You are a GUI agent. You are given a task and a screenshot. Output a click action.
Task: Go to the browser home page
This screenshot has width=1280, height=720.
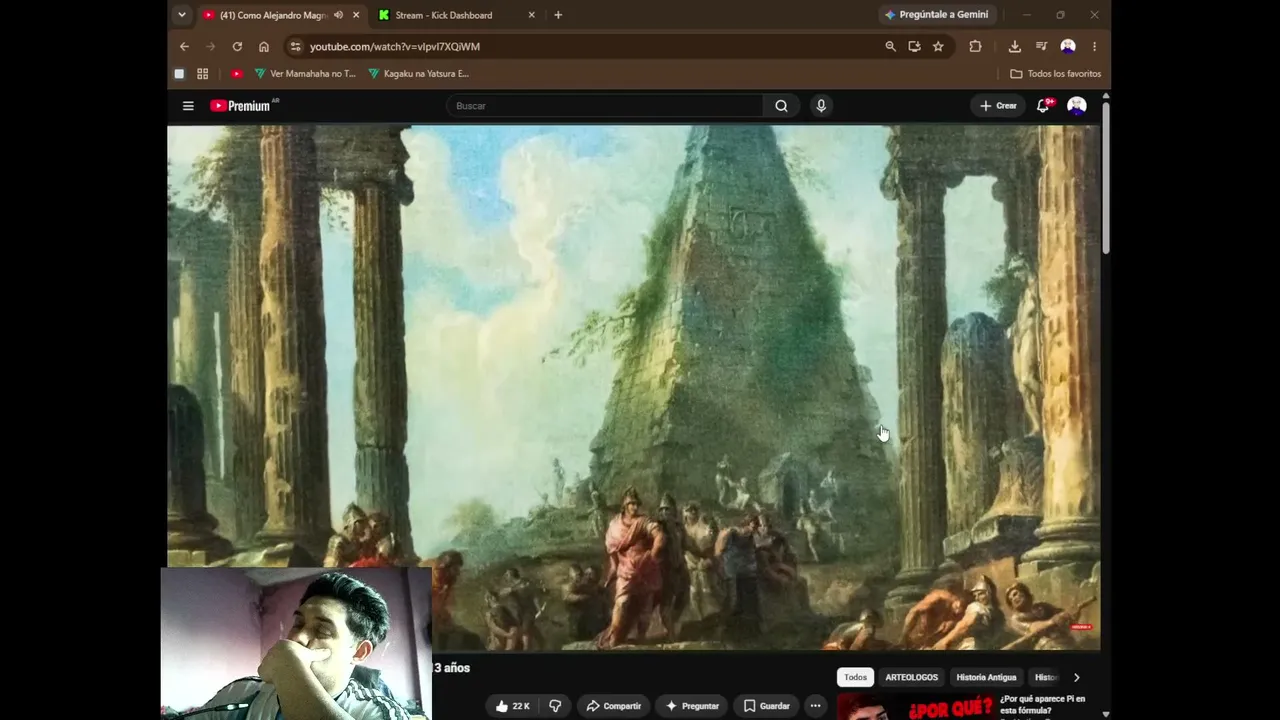[x=264, y=46]
